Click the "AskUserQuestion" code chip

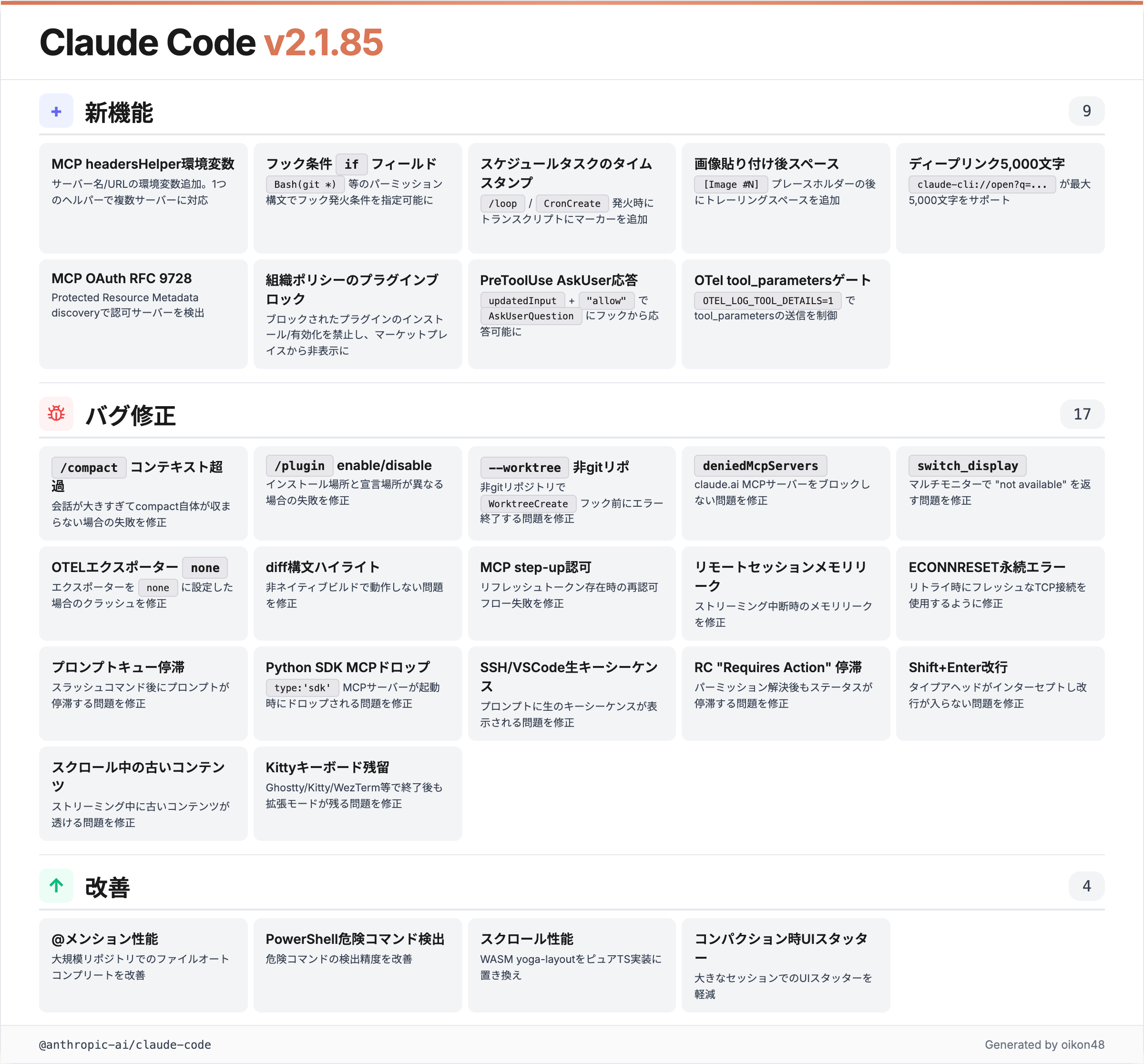(531, 316)
